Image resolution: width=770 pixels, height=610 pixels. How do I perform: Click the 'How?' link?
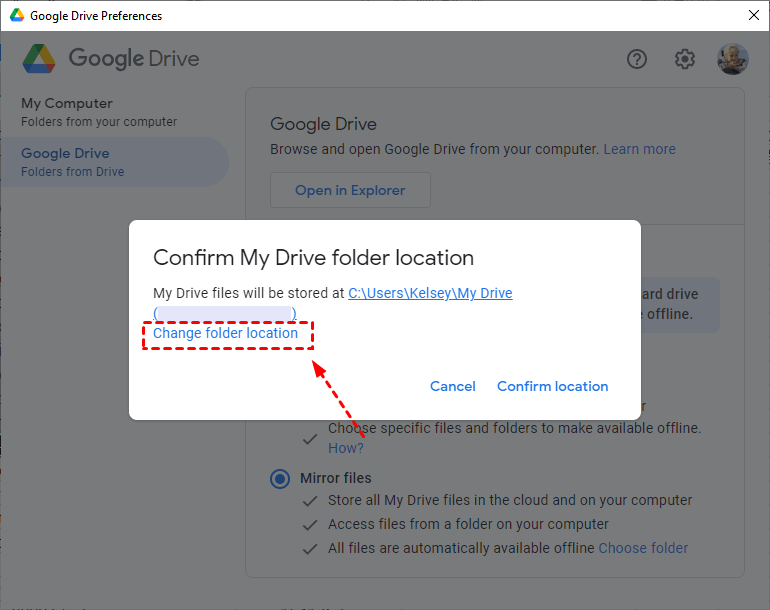pos(346,447)
